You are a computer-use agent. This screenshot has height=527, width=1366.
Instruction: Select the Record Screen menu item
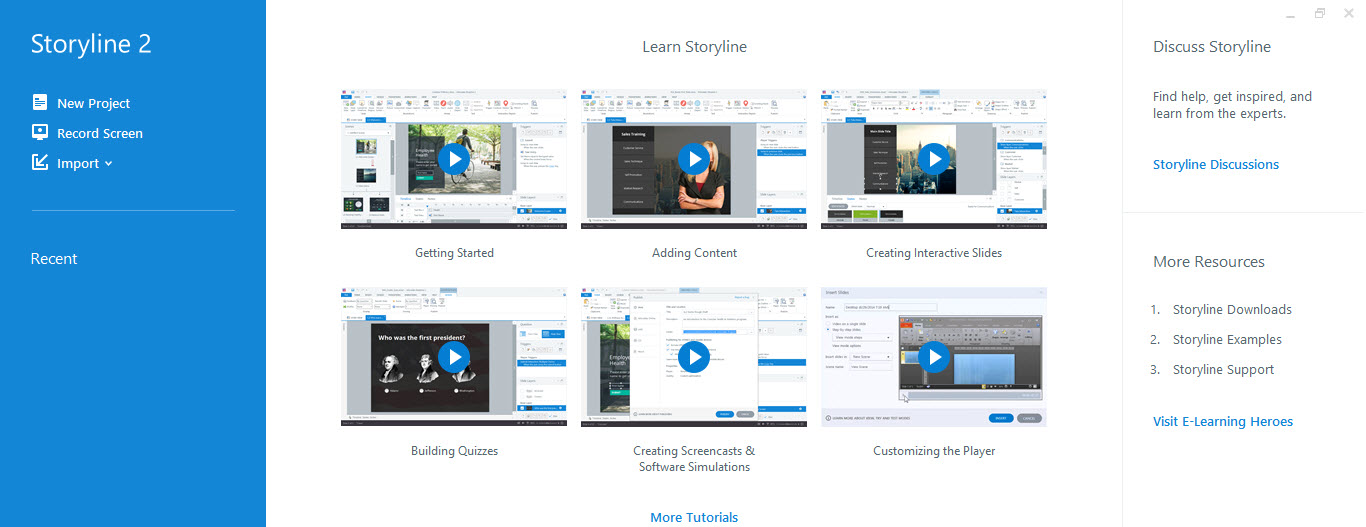click(99, 133)
